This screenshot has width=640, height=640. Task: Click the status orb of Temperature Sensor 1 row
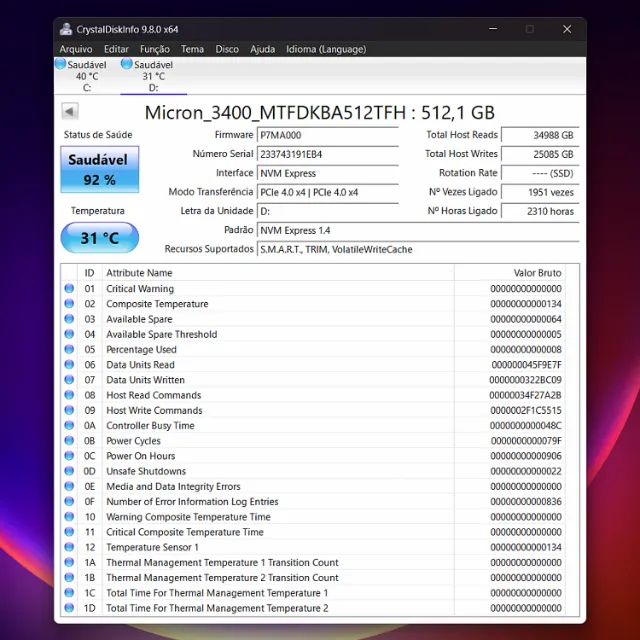[x=69, y=547]
